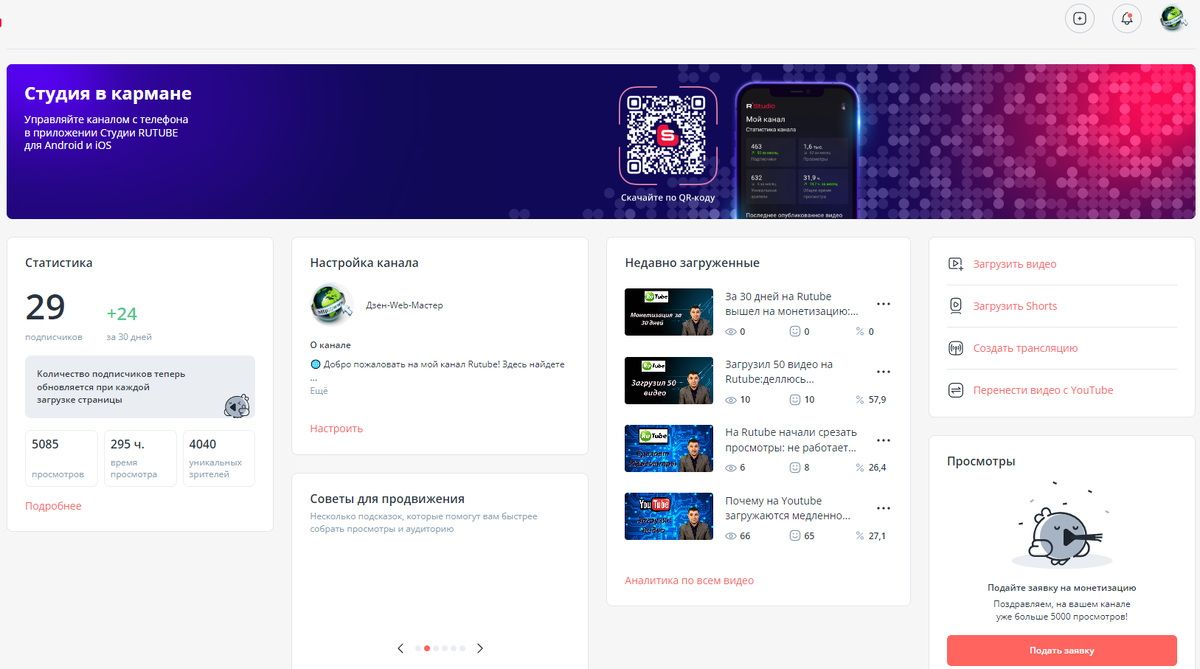
Task: Click the upload Shorts icon
Action: coord(955,306)
